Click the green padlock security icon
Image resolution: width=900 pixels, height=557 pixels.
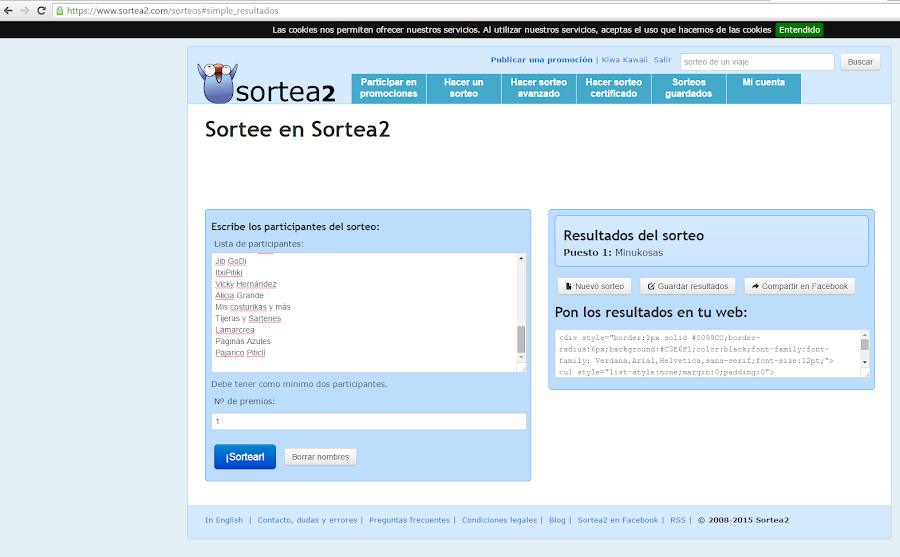pos(59,10)
